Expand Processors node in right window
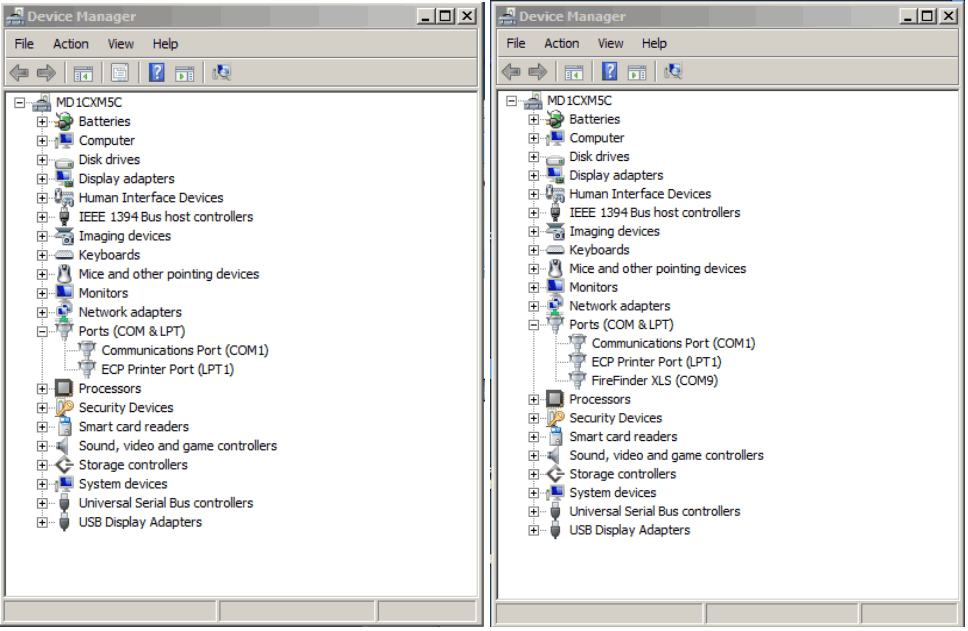 pyautogui.click(x=534, y=399)
